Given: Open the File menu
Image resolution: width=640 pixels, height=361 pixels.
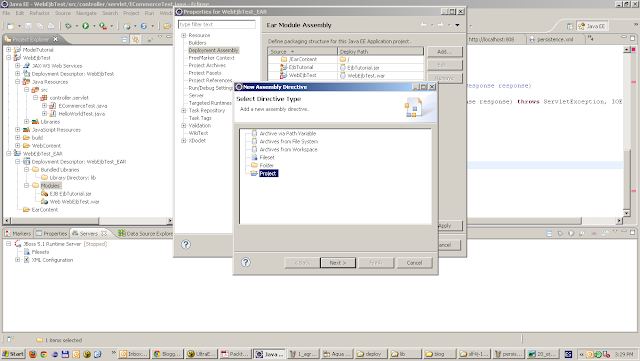Looking at the screenshot, I should coord(7,13).
